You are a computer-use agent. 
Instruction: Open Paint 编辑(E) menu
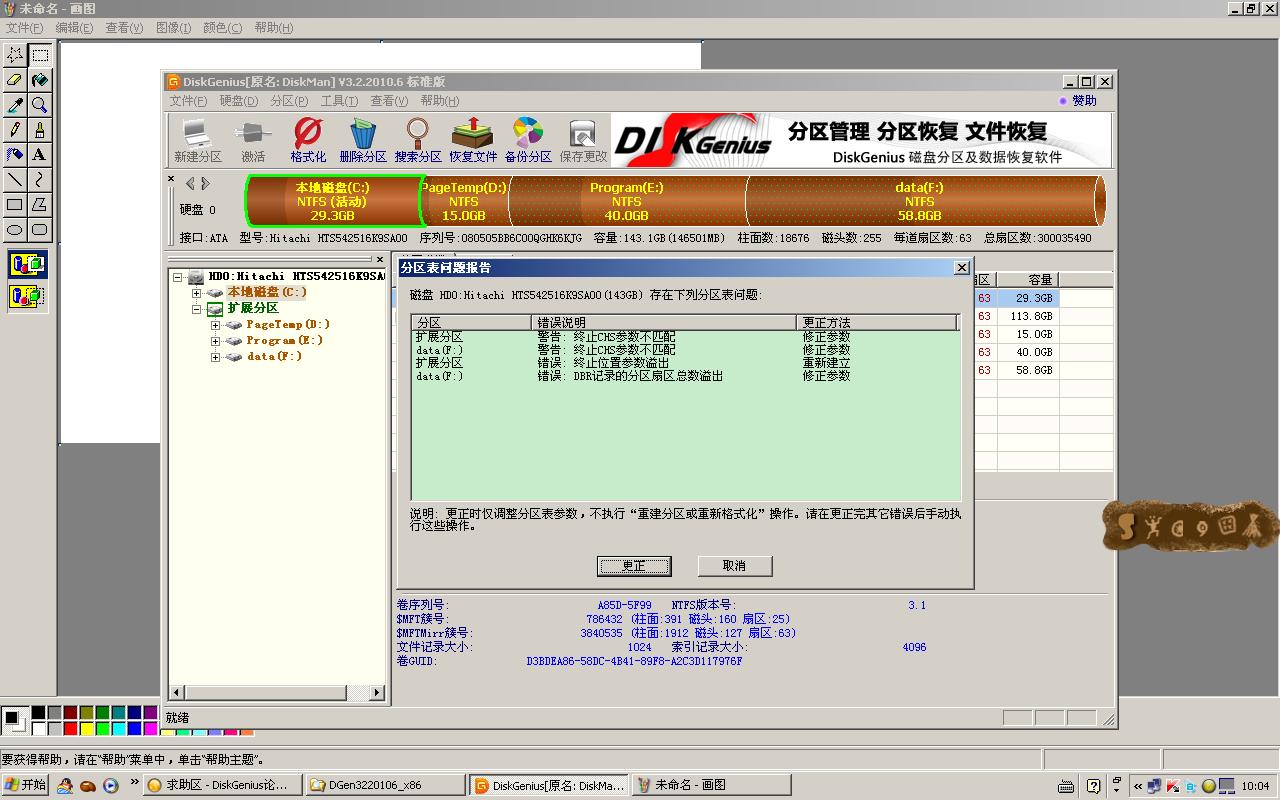point(75,28)
